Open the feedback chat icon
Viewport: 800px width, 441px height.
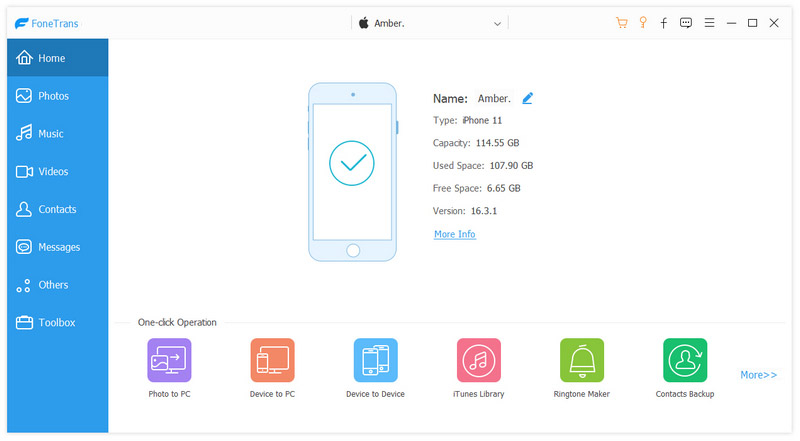(x=686, y=23)
